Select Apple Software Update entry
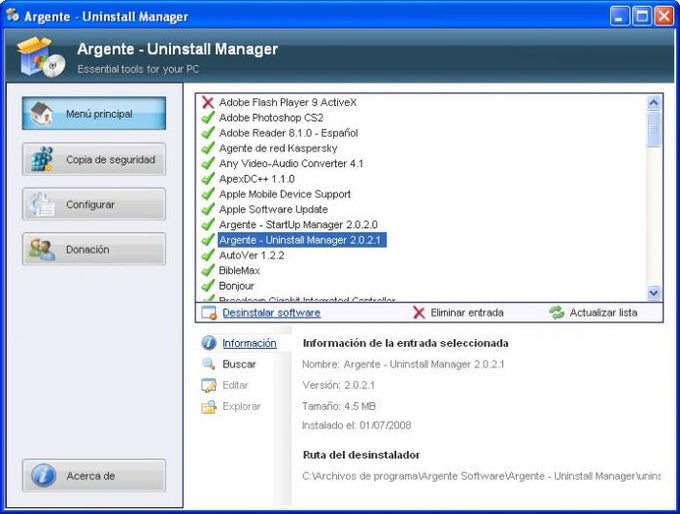 pyautogui.click(x=273, y=210)
